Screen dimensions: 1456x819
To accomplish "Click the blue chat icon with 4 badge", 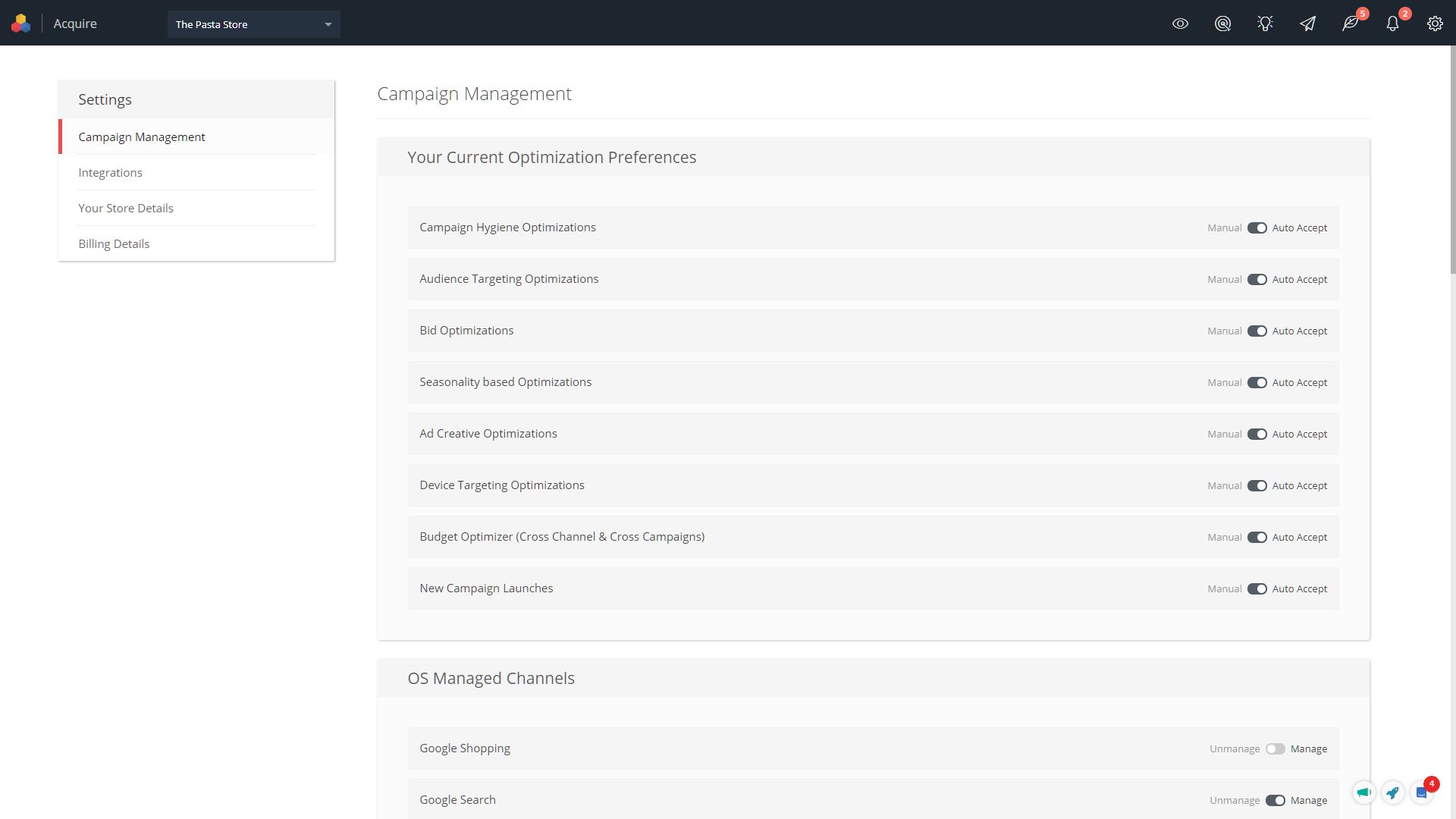I will point(1422,793).
